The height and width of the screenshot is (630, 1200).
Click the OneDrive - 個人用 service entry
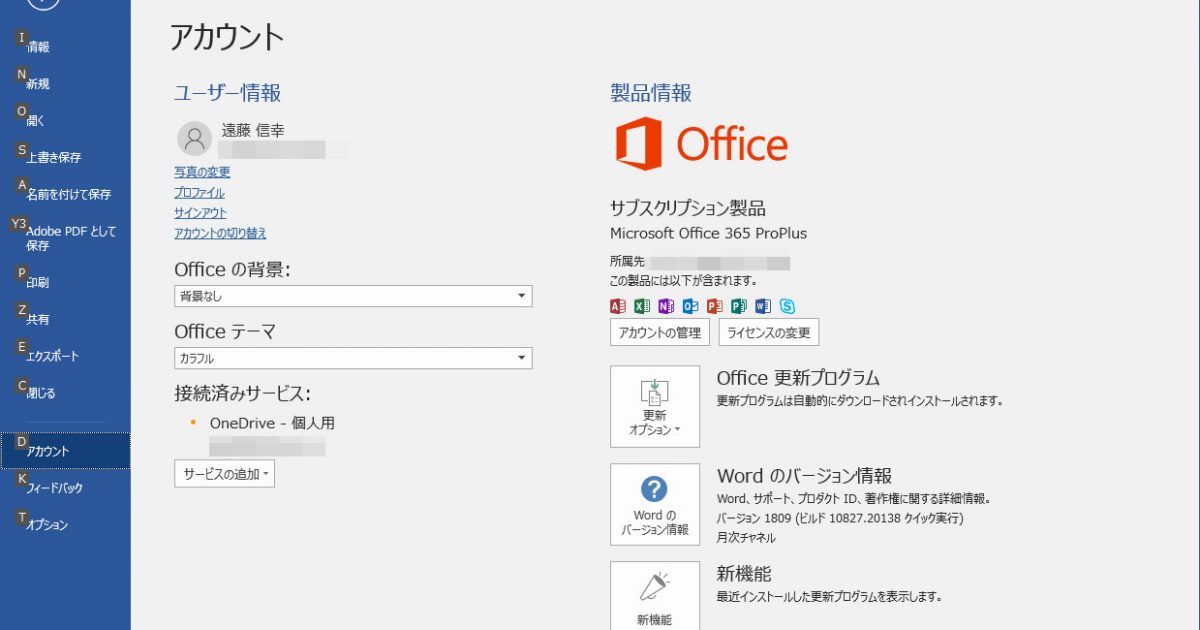click(272, 423)
